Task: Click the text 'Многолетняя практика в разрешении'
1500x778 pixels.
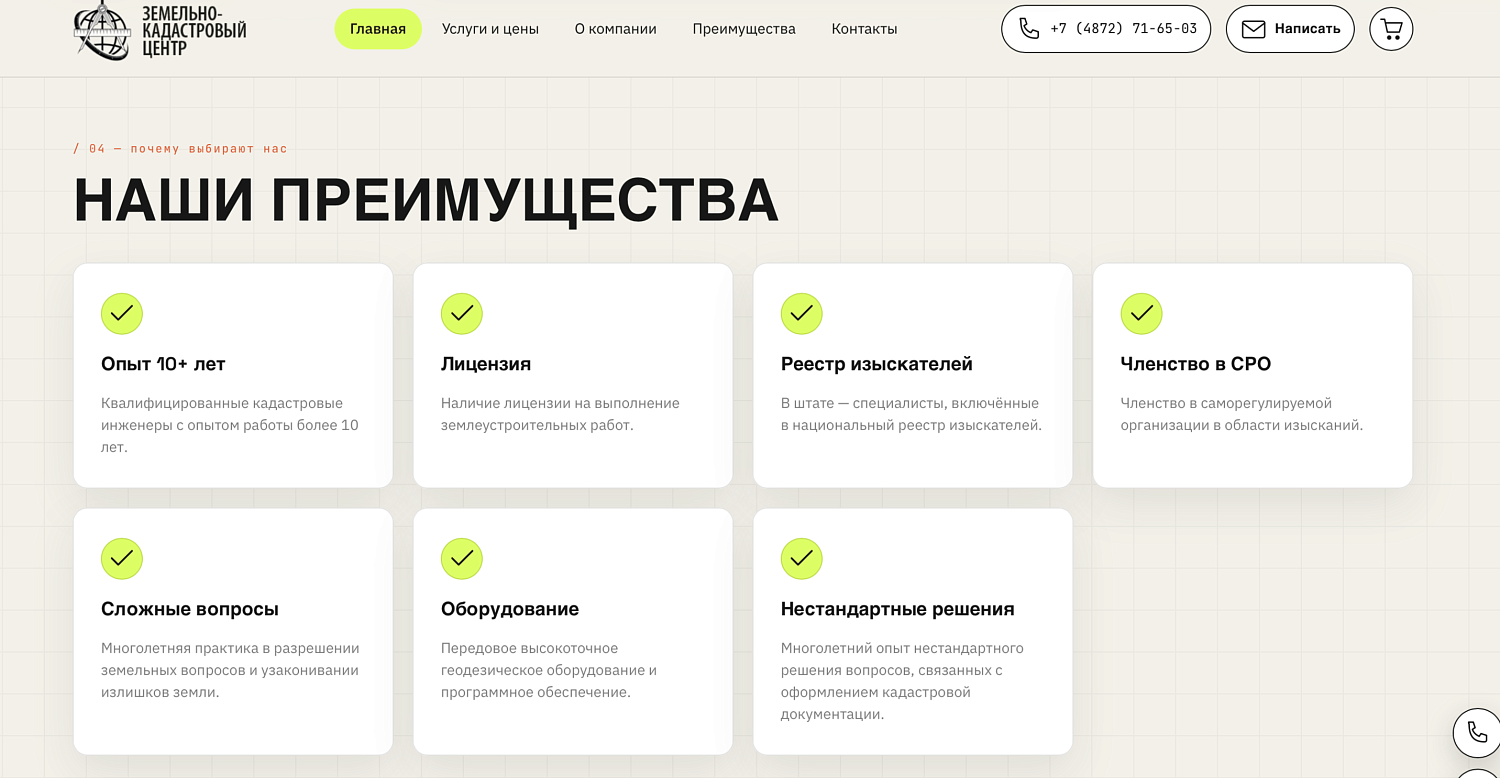Action: (230, 648)
